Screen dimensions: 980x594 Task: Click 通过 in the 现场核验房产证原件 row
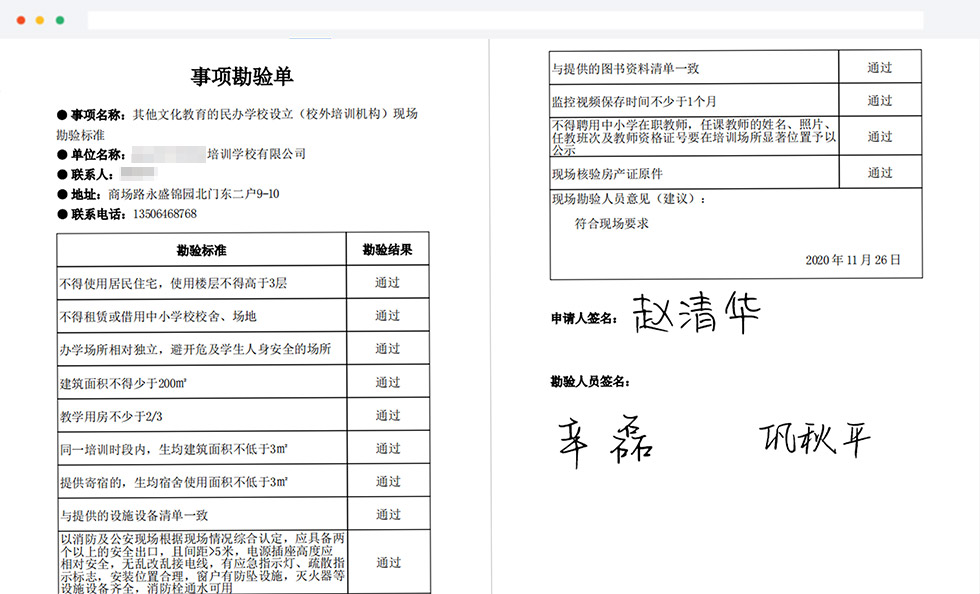pos(879,173)
